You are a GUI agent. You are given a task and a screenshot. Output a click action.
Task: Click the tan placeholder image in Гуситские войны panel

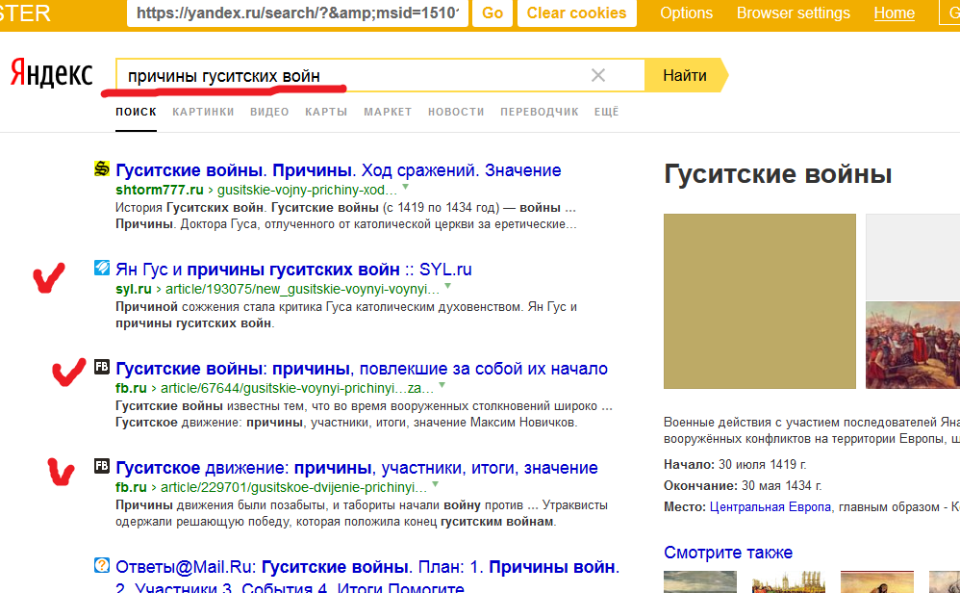(x=760, y=301)
